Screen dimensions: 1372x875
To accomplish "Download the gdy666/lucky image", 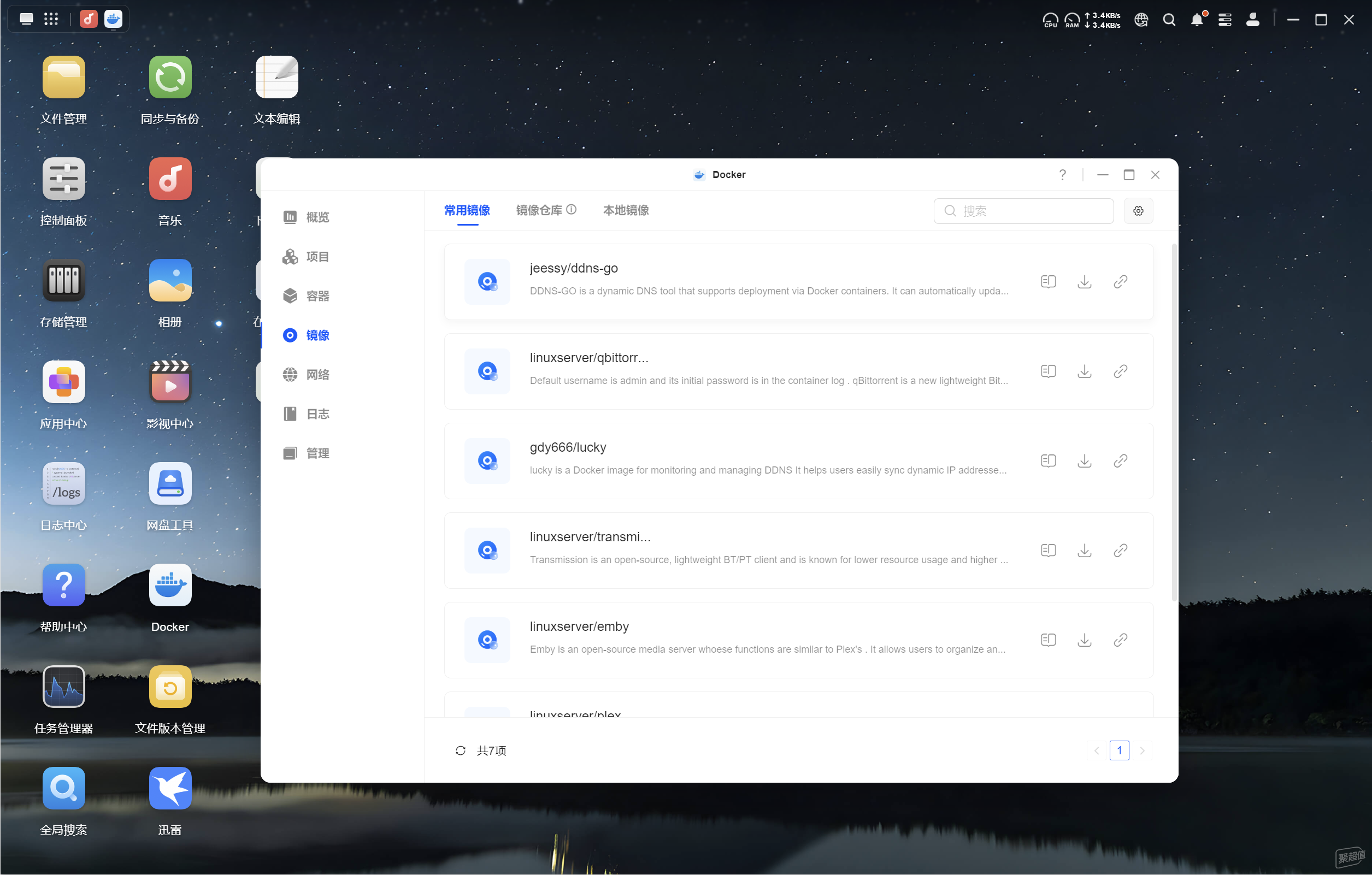I will pyautogui.click(x=1084, y=460).
